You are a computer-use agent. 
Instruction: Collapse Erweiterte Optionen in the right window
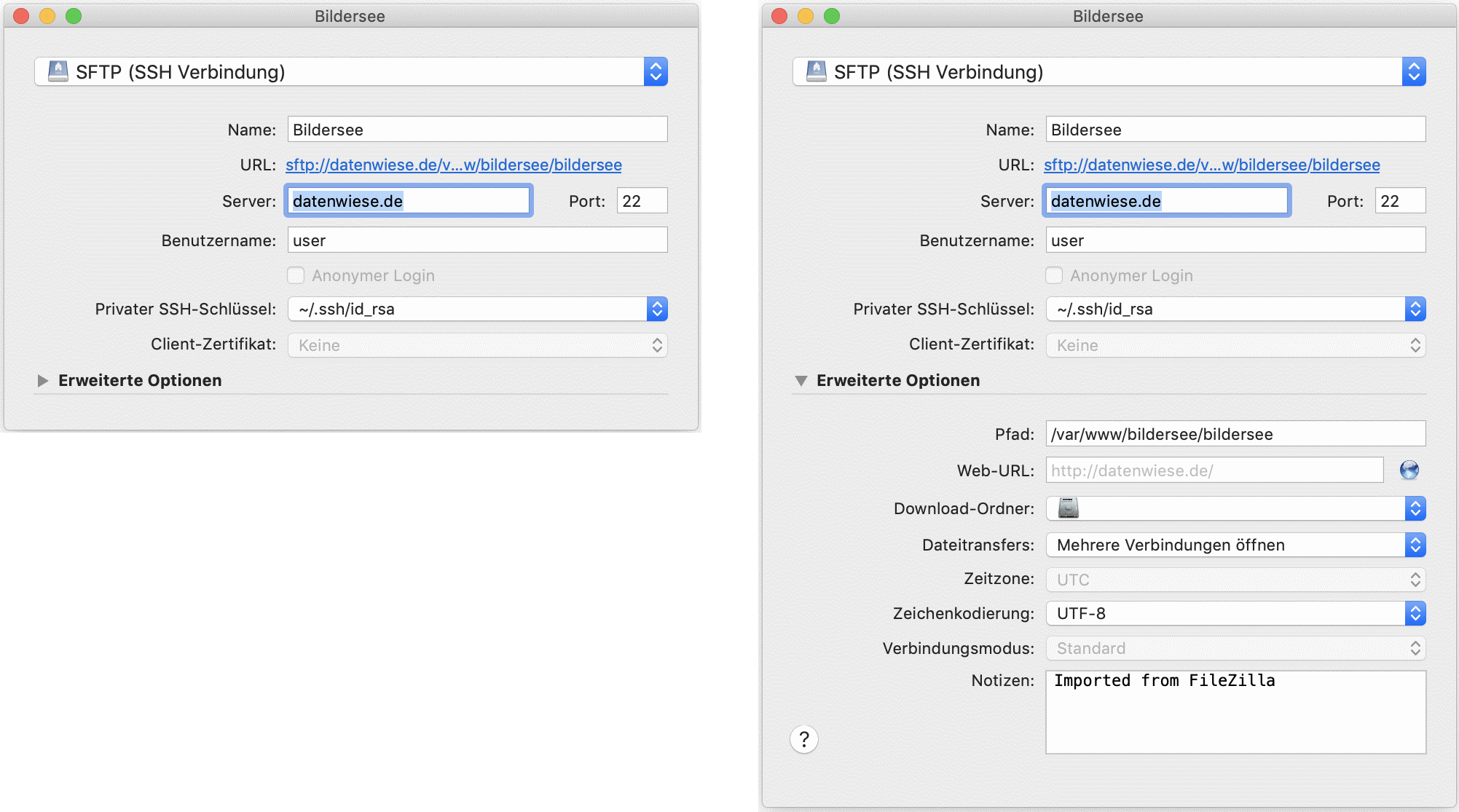802,379
